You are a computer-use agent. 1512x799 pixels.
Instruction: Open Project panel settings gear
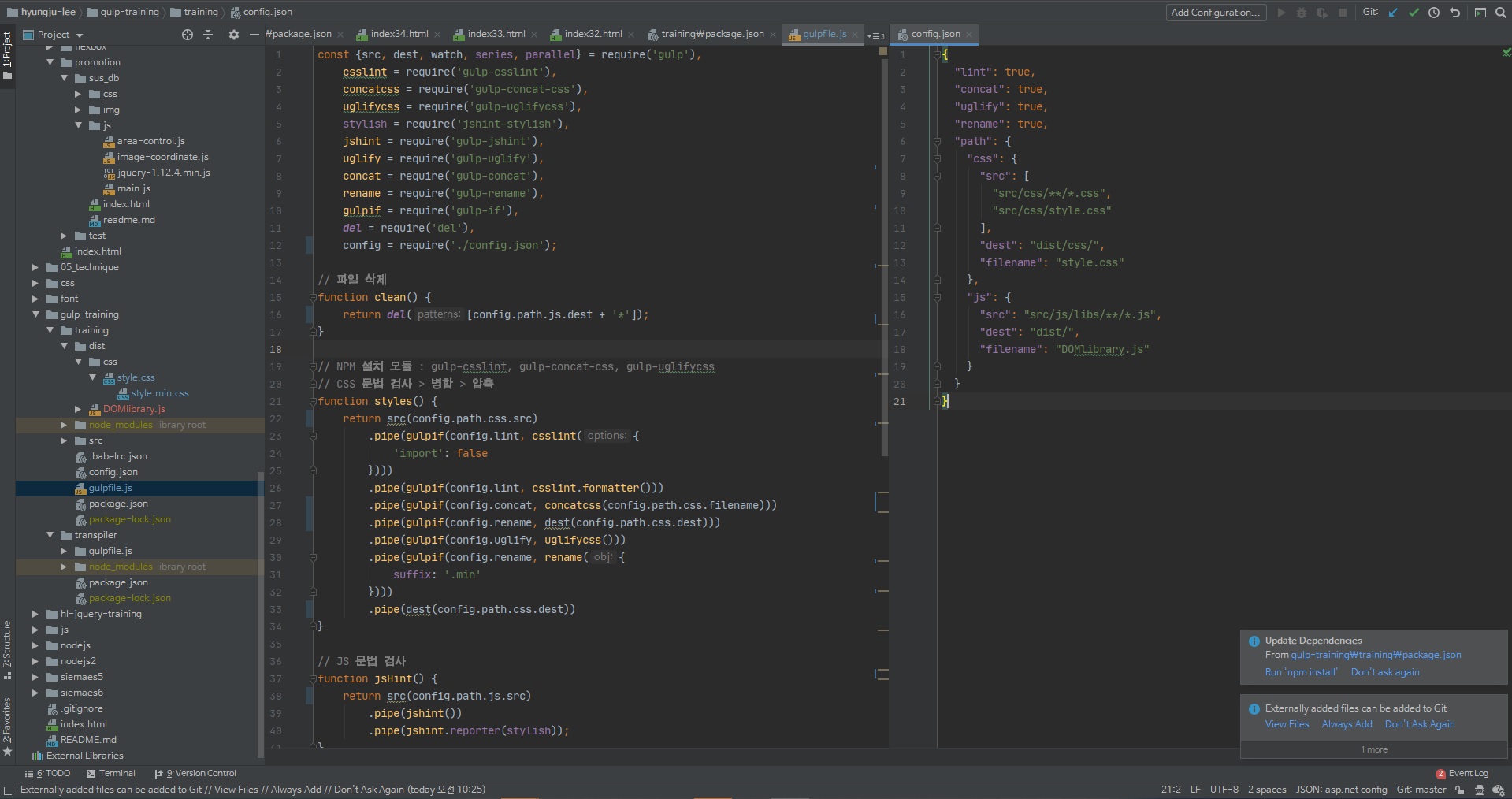(234, 35)
